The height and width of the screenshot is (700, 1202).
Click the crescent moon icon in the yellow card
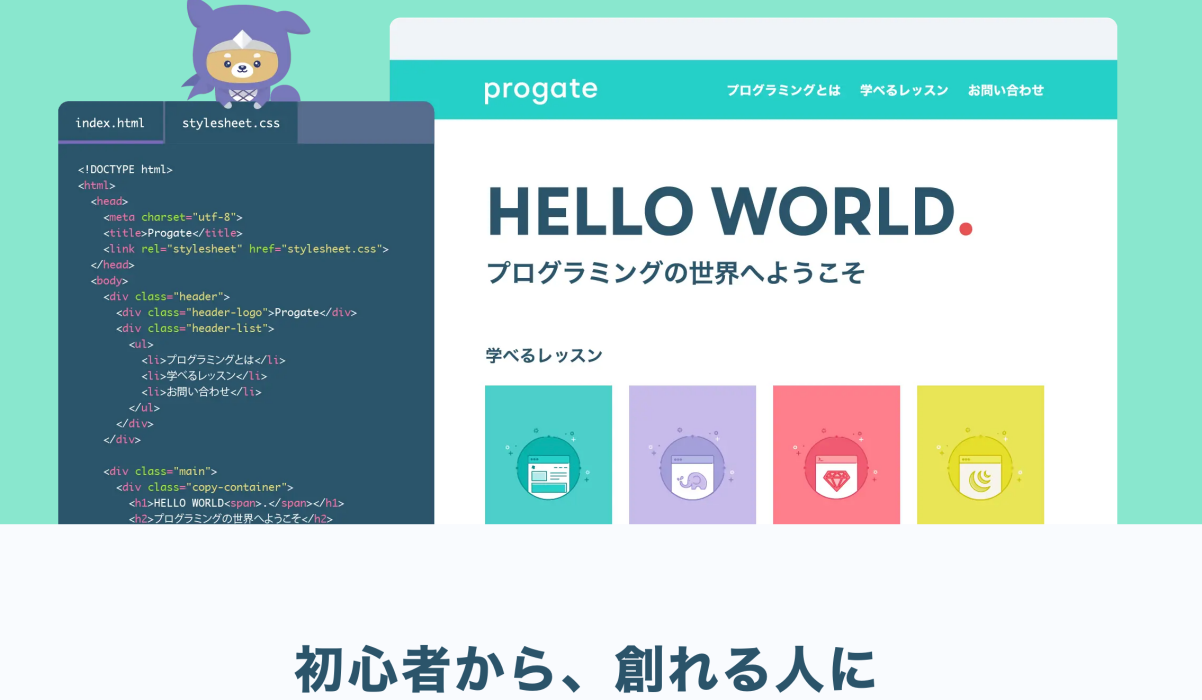pyautogui.click(x=981, y=480)
